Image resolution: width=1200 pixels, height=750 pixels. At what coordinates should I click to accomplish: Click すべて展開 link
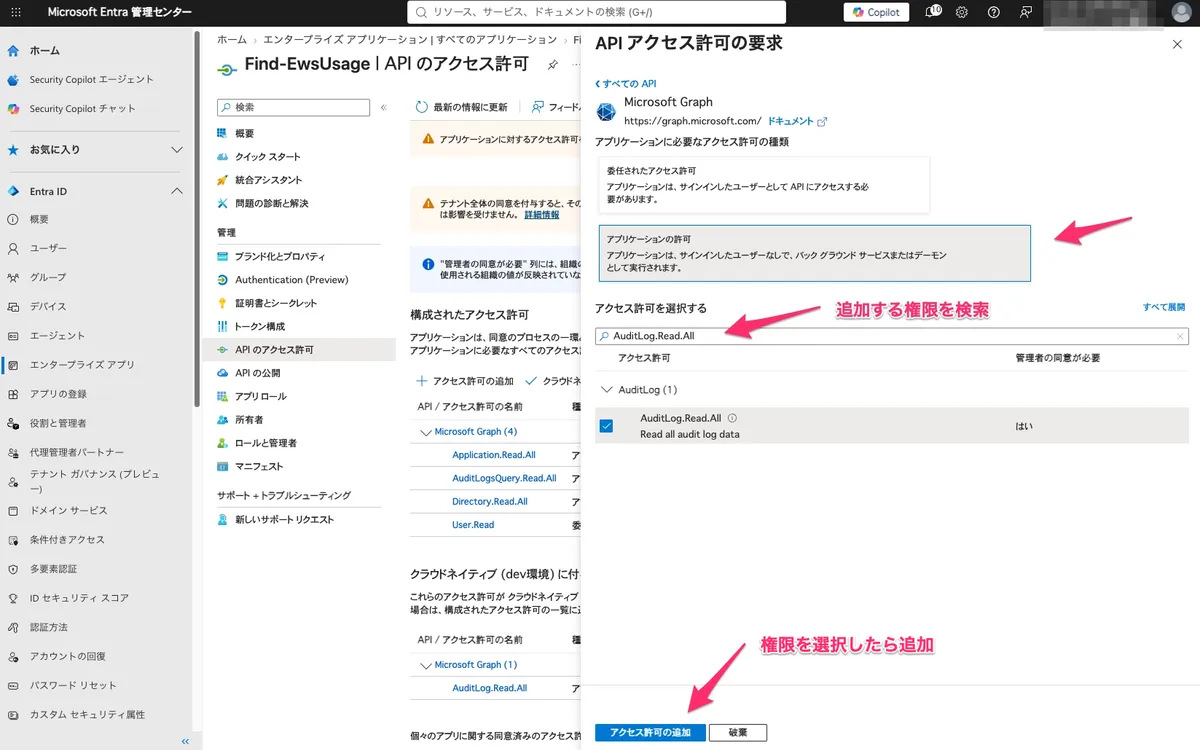pyautogui.click(x=1163, y=307)
